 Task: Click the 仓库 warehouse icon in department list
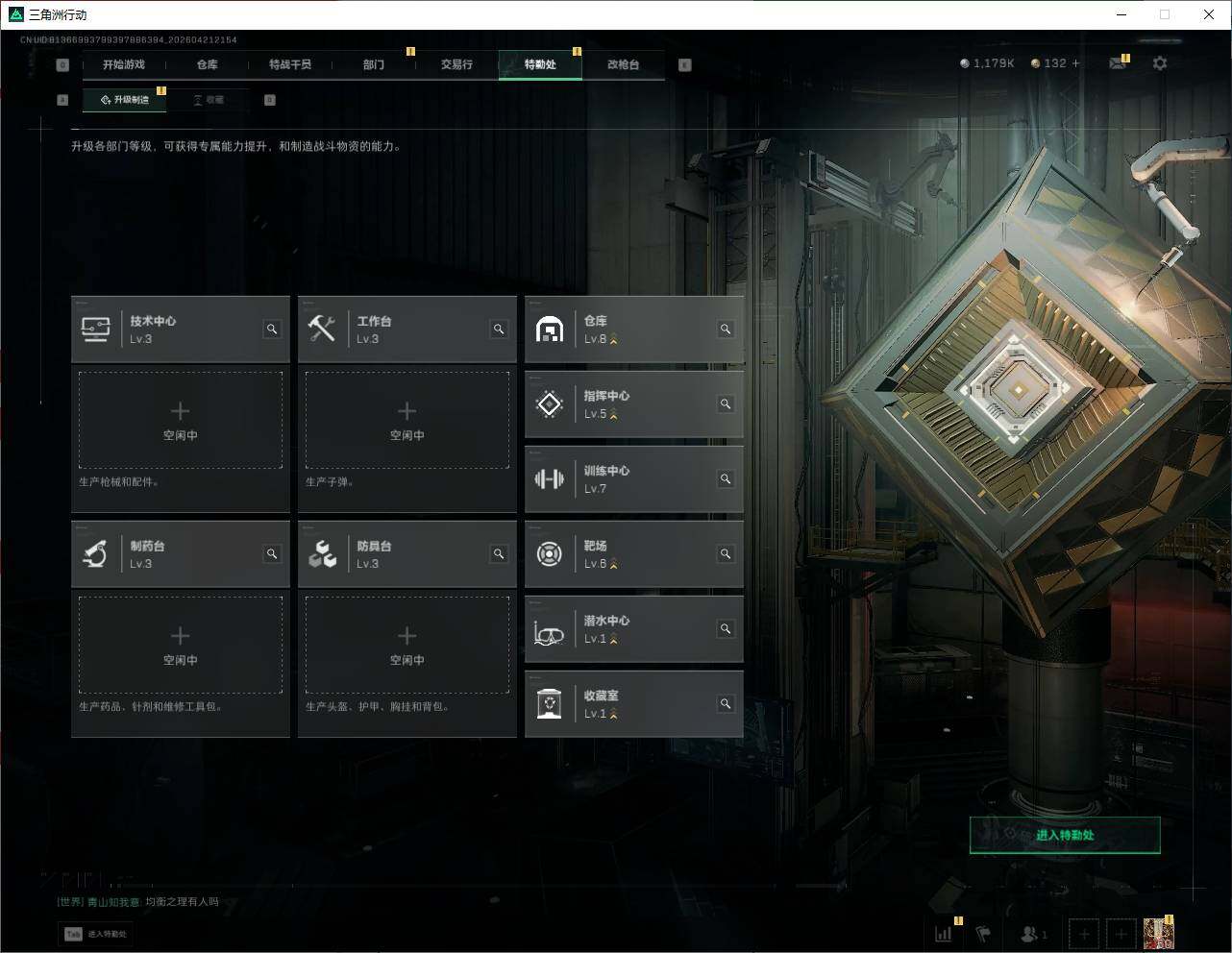click(x=549, y=330)
